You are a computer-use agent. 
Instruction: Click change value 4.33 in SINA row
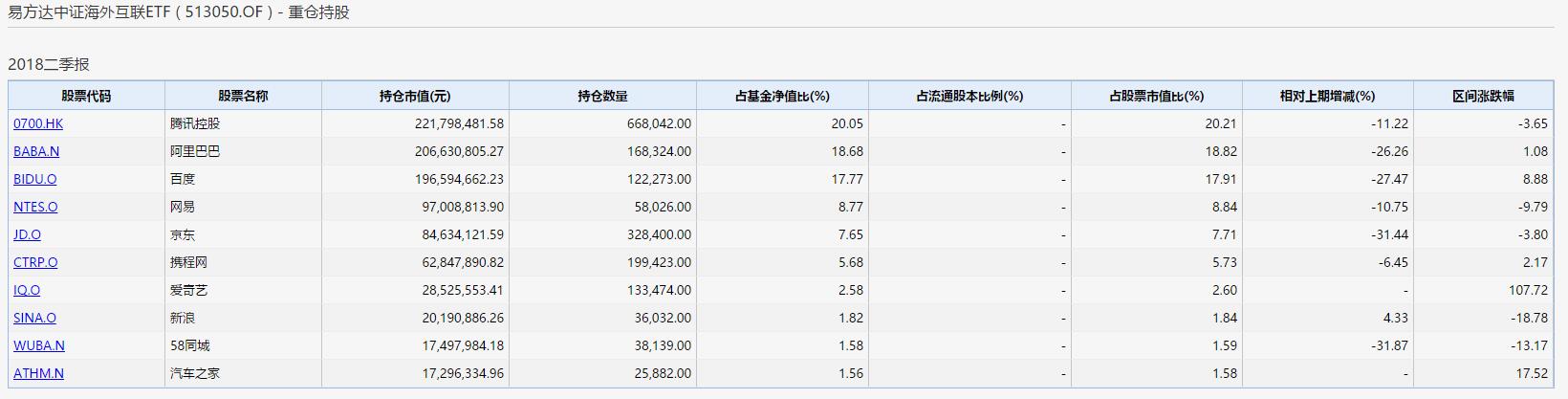1396,318
